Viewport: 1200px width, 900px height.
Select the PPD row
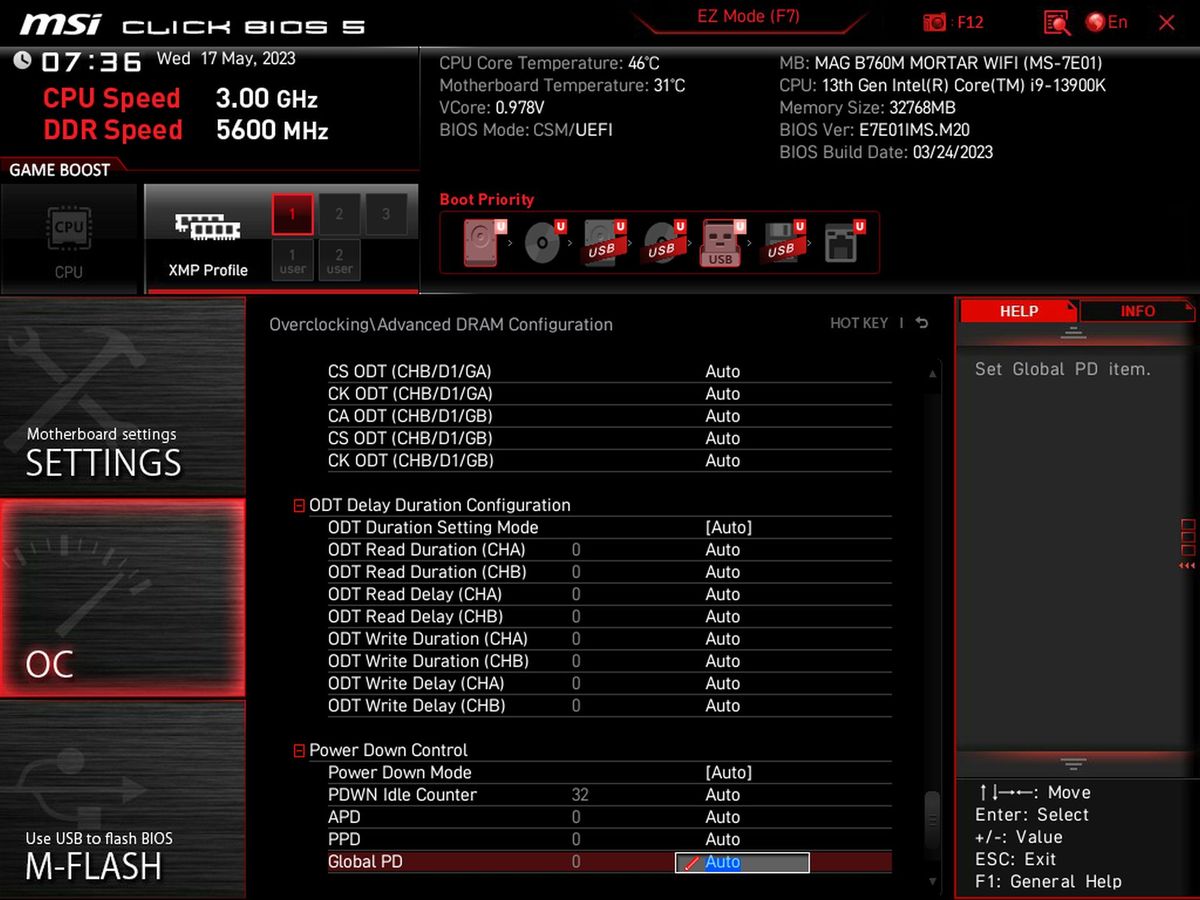tap(609, 839)
